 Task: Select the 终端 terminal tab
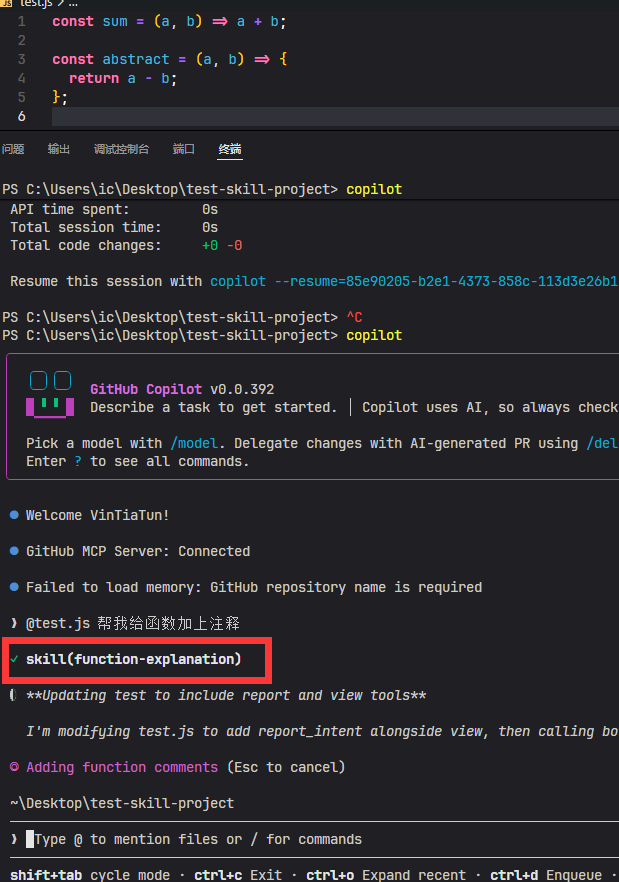(230, 149)
